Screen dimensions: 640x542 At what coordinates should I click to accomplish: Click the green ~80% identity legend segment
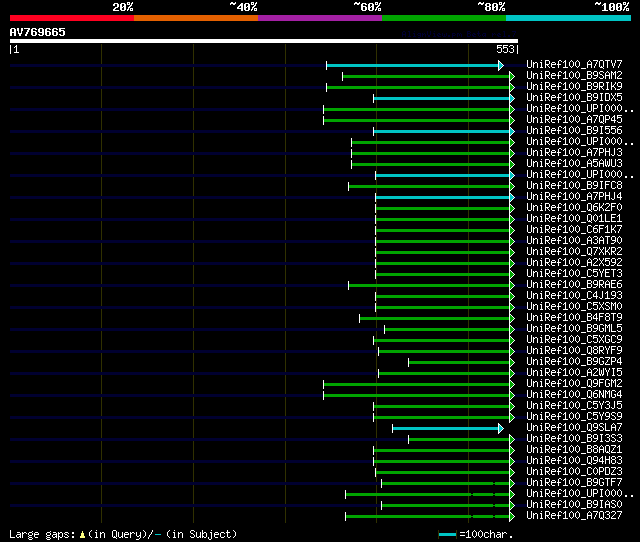444,18
